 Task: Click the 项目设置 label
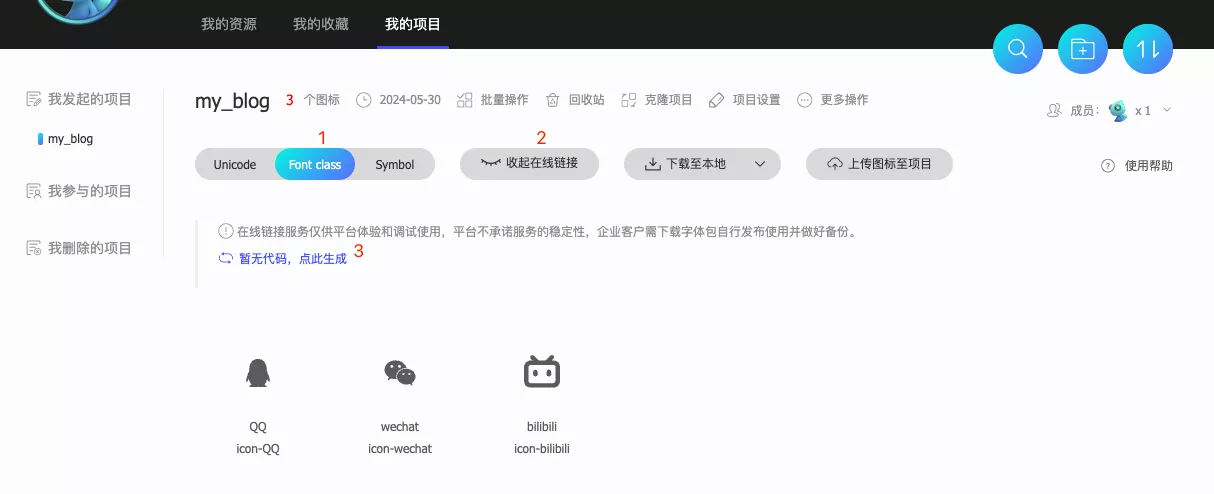pyautogui.click(x=756, y=100)
